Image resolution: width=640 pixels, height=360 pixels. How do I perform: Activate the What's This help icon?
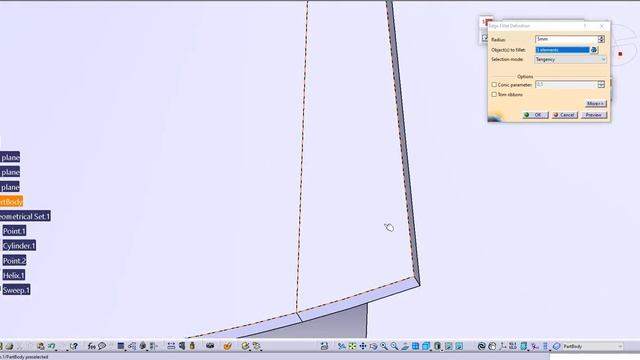(x=73, y=346)
